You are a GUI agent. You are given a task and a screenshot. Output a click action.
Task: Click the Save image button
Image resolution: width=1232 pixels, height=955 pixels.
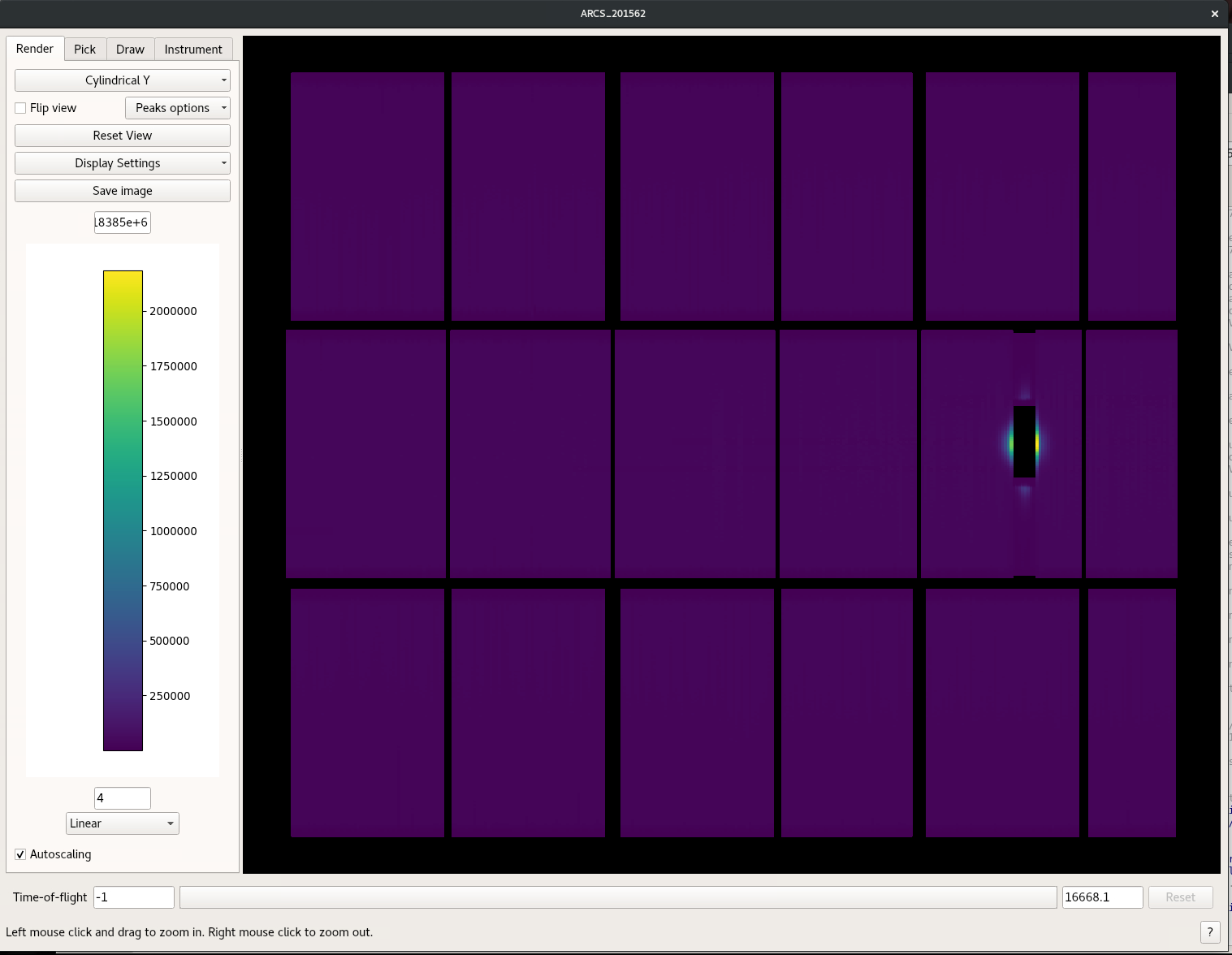click(x=123, y=191)
